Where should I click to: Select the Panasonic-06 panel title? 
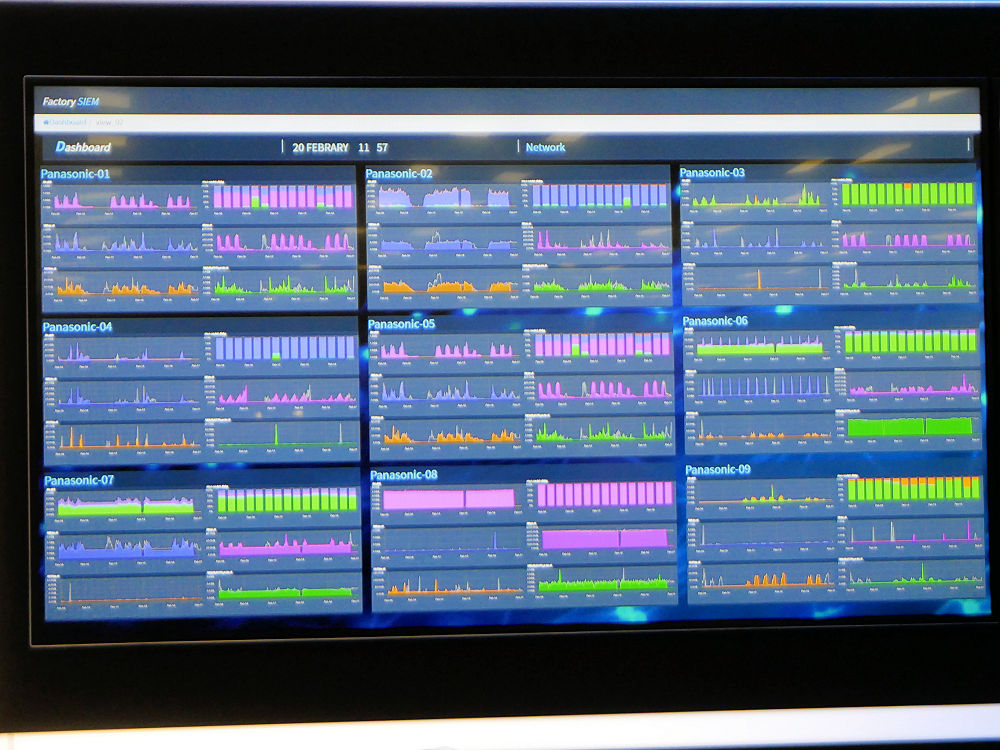[x=715, y=321]
